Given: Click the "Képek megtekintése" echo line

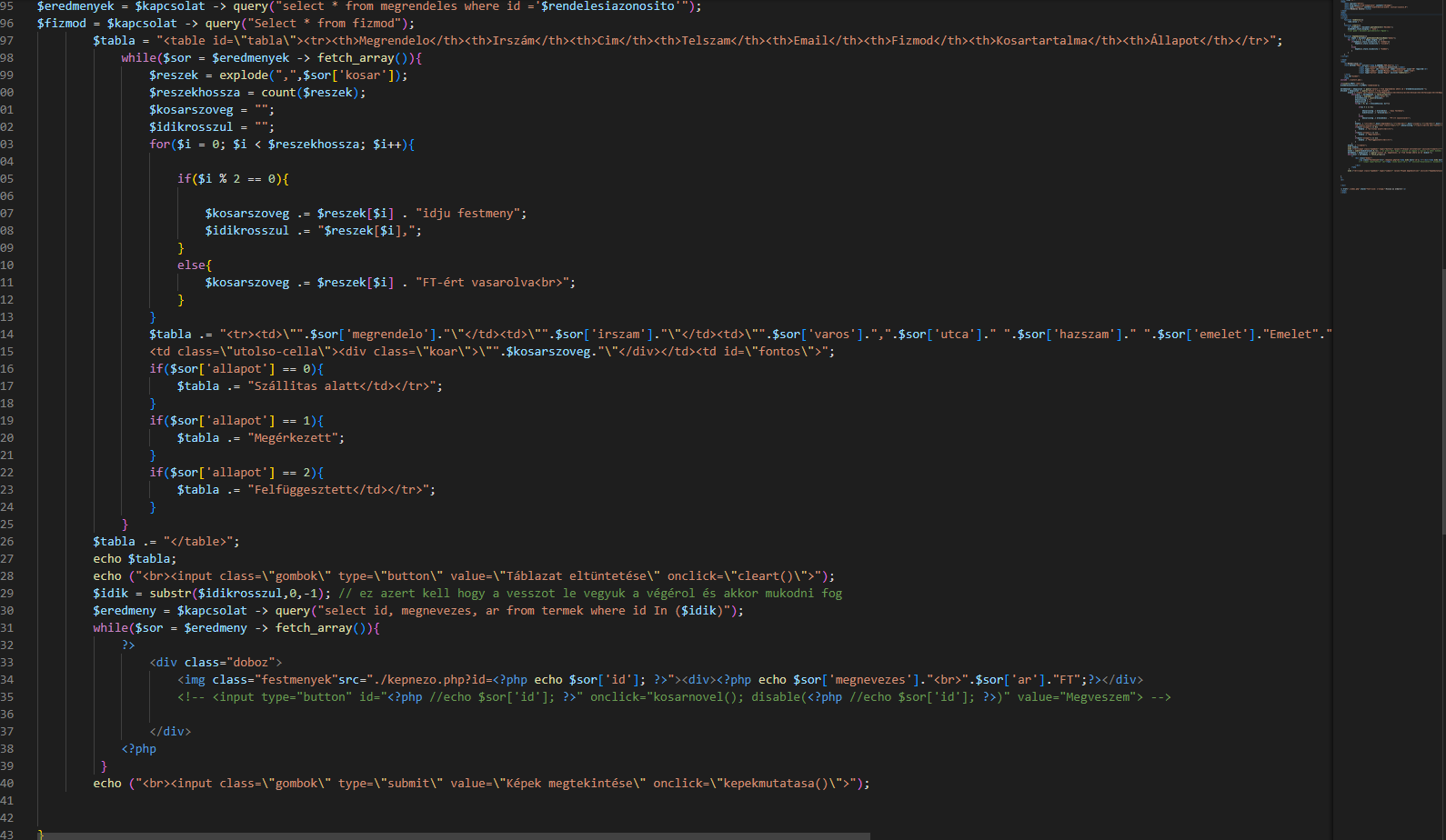Looking at the screenshot, I should click(x=481, y=784).
